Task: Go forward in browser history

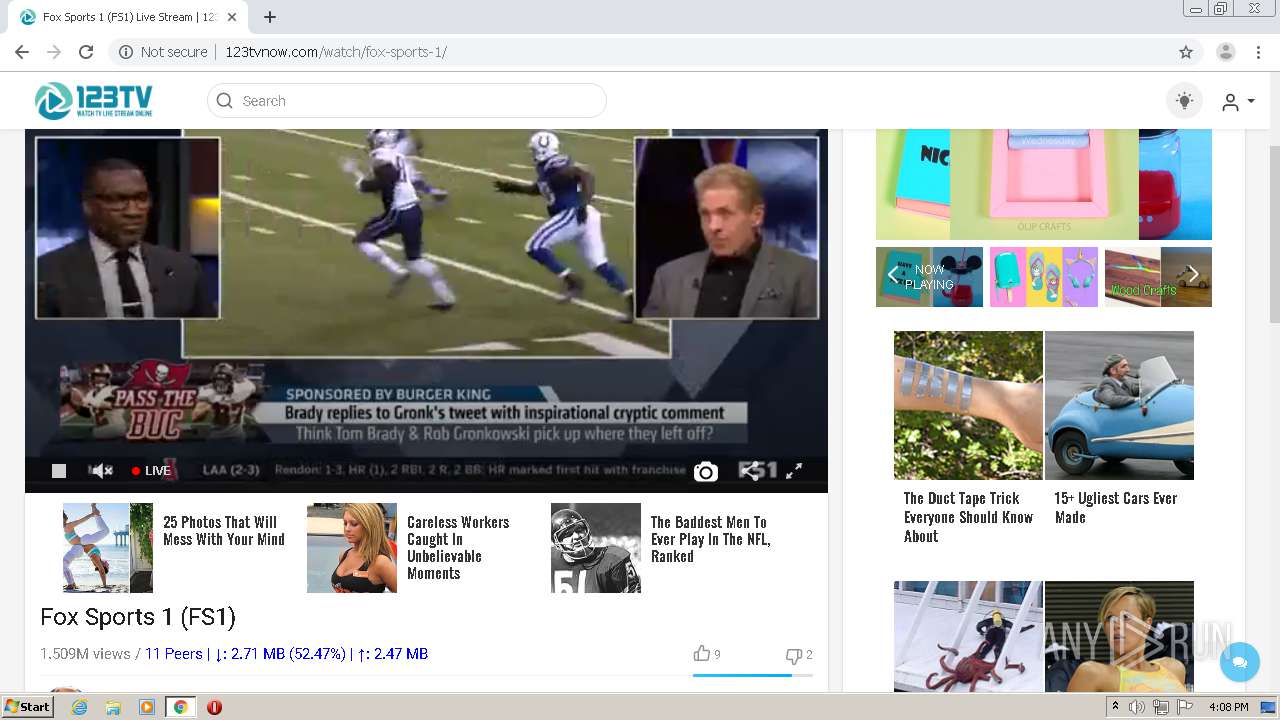Action: pos(54,52)
